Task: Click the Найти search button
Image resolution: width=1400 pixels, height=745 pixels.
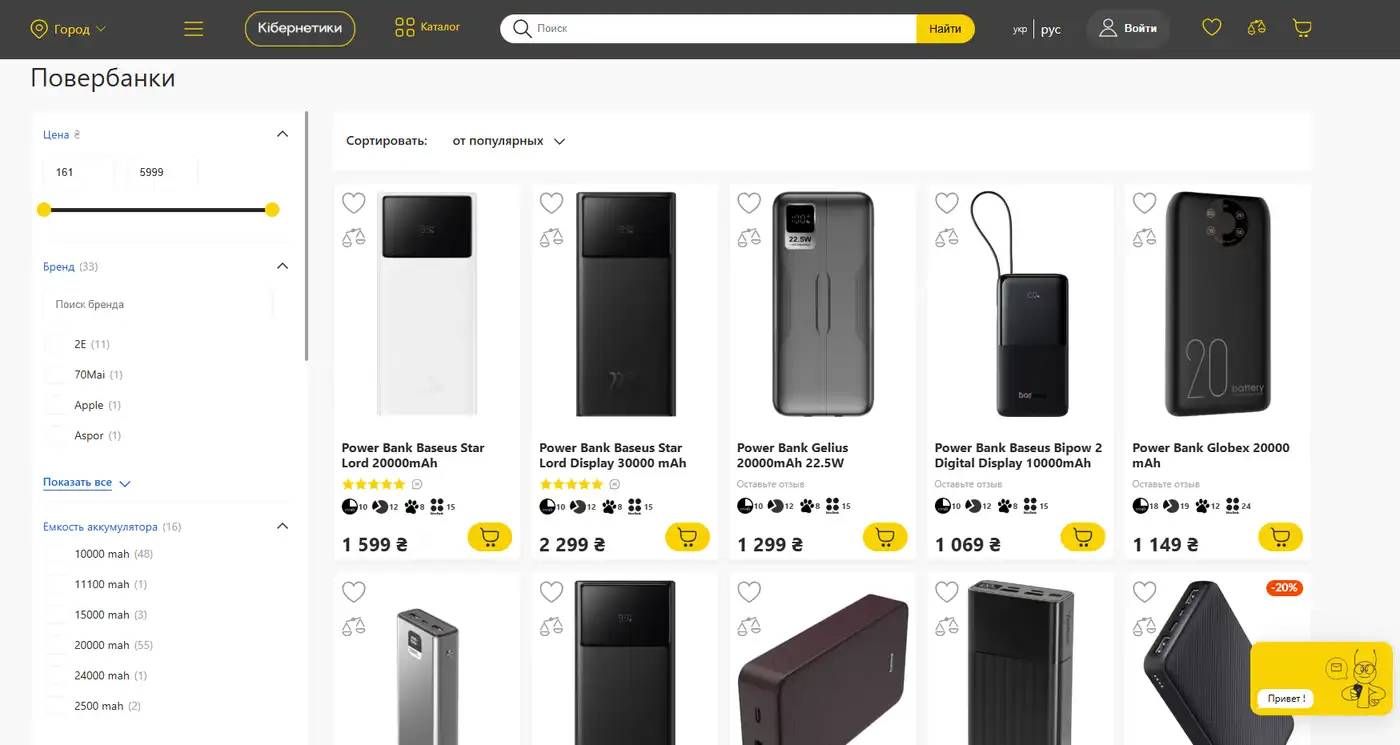Action: pyautogui.click(x=945, y=29)
